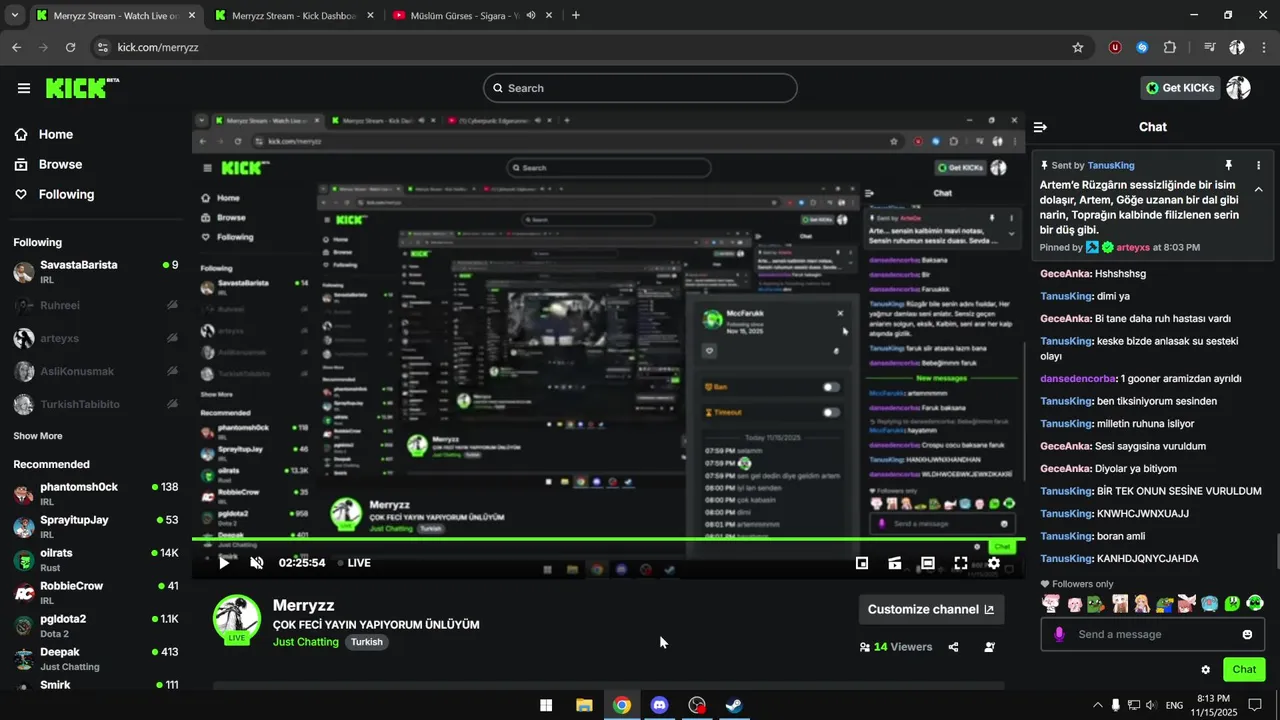
Task: Click the clip creation clapperboard icon
Action: click(x=895, y=563)
